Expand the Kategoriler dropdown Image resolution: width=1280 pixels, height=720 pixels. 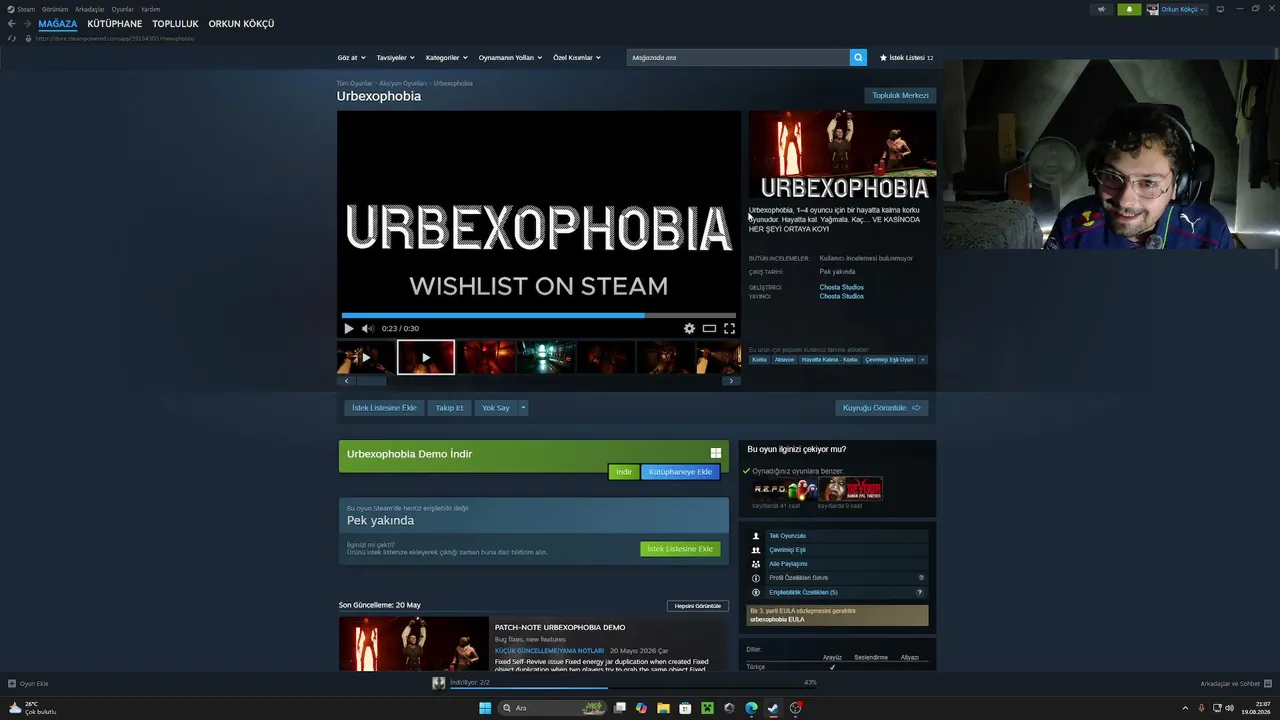(446, 58)
